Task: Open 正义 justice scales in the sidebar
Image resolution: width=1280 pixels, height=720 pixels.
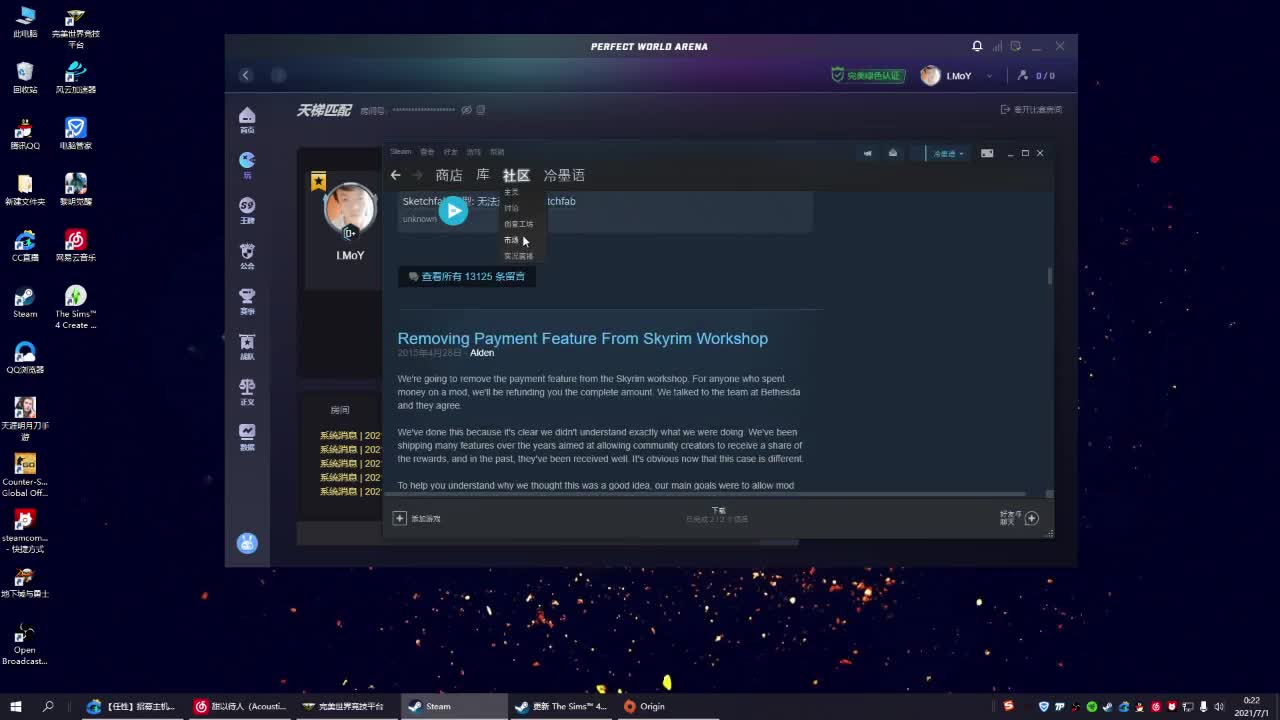Action: (x=247, y=392)
